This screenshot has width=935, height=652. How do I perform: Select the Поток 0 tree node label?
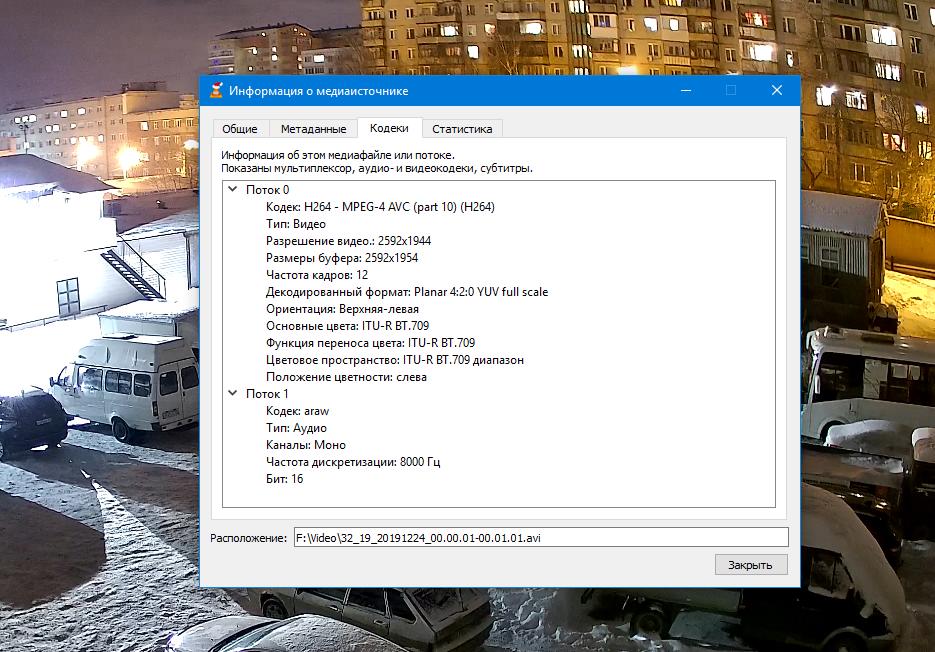coord(267,190)
